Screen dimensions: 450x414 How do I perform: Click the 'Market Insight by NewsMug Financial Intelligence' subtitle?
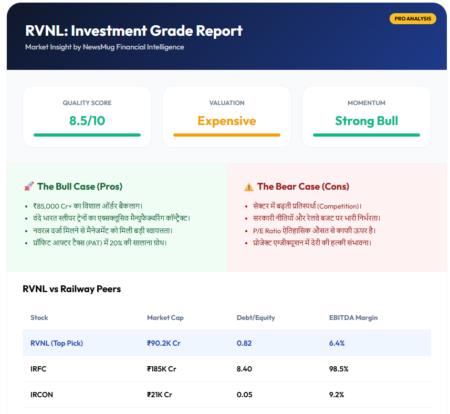point(105,47)
